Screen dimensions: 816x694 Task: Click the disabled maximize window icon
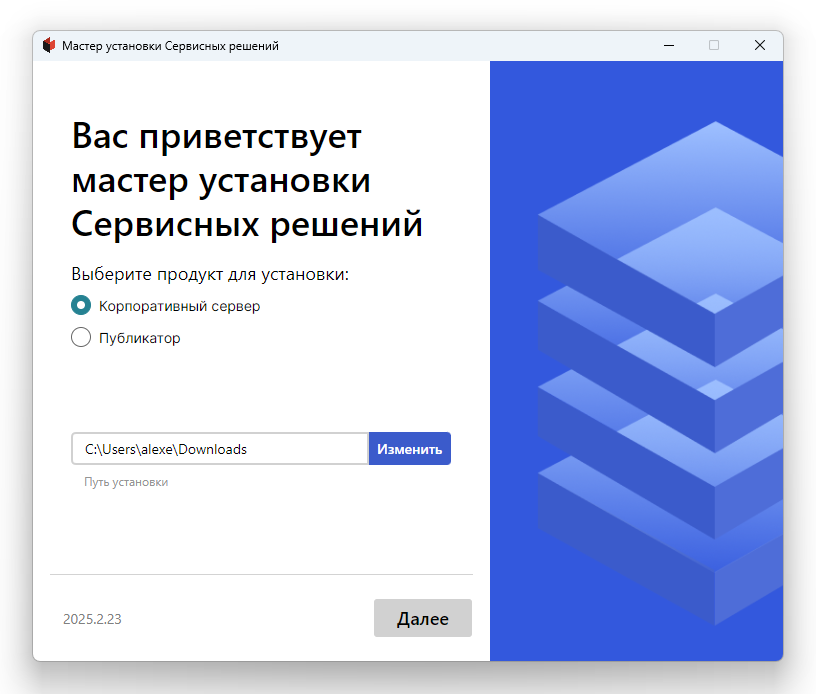pyautogui.click(x=714, y=45)
